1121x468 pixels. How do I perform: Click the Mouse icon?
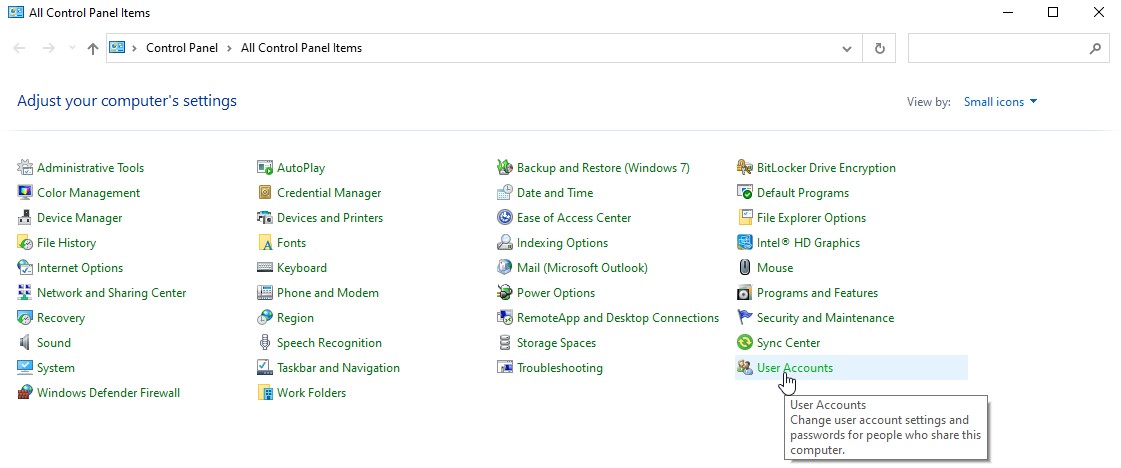[745, 268]
